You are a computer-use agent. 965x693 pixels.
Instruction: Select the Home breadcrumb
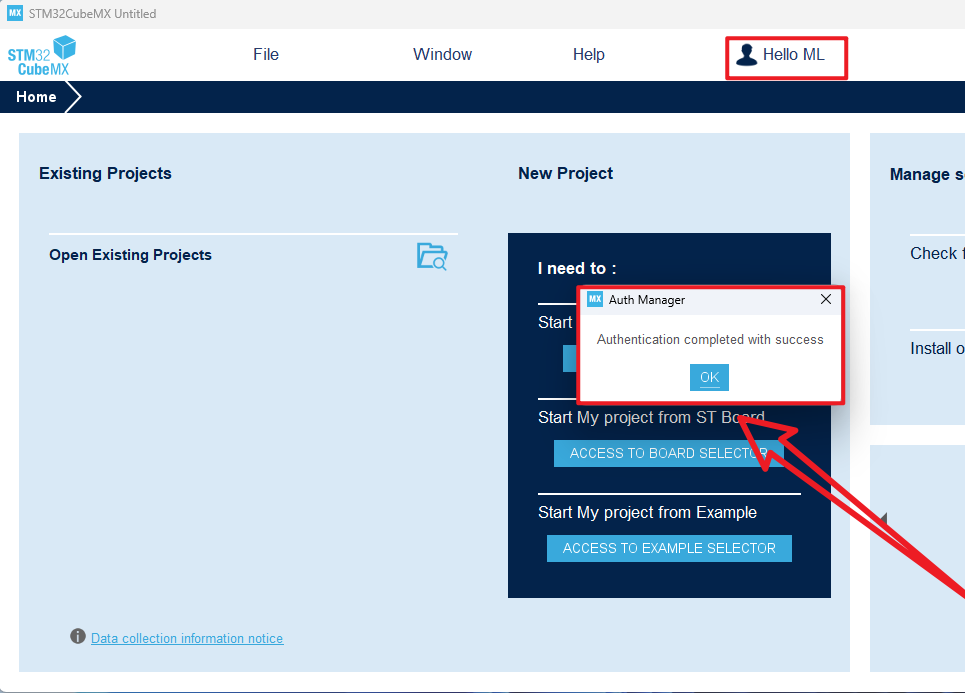(36, 97)
